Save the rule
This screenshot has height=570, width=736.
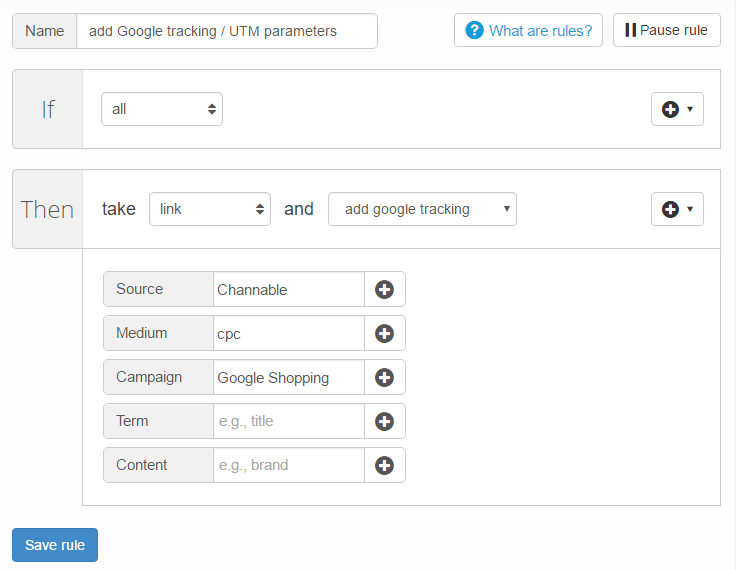(x=55, y=545)
